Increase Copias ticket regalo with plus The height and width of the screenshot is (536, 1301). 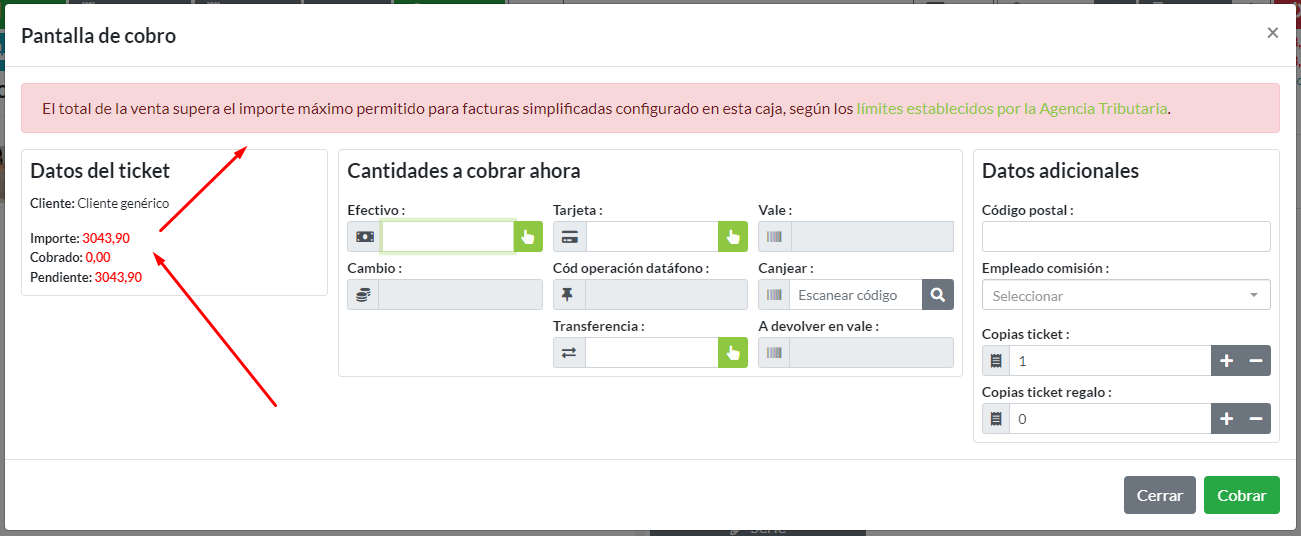(1226, 419)
